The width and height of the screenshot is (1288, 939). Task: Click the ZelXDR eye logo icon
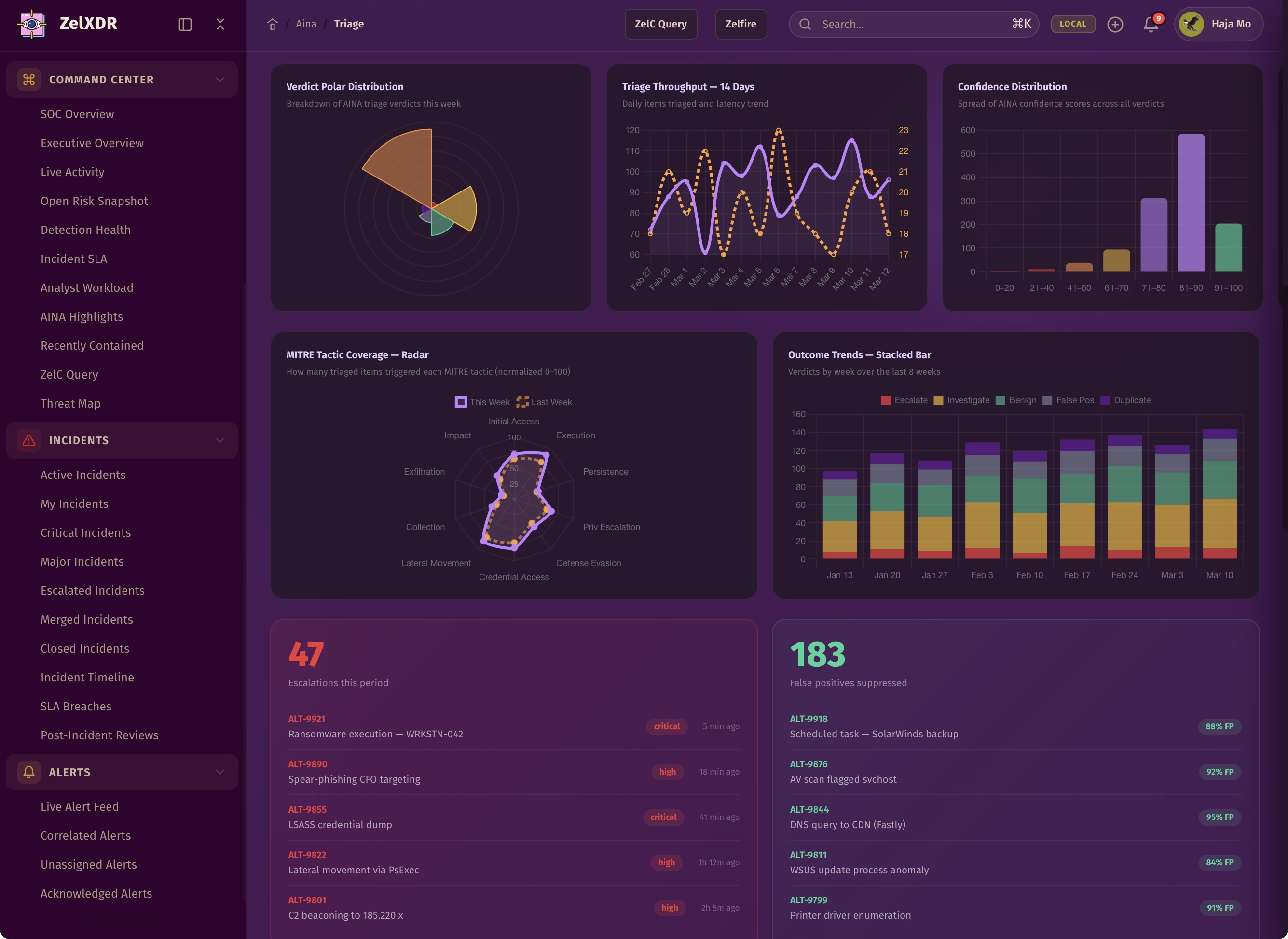(x=32, y=24)
